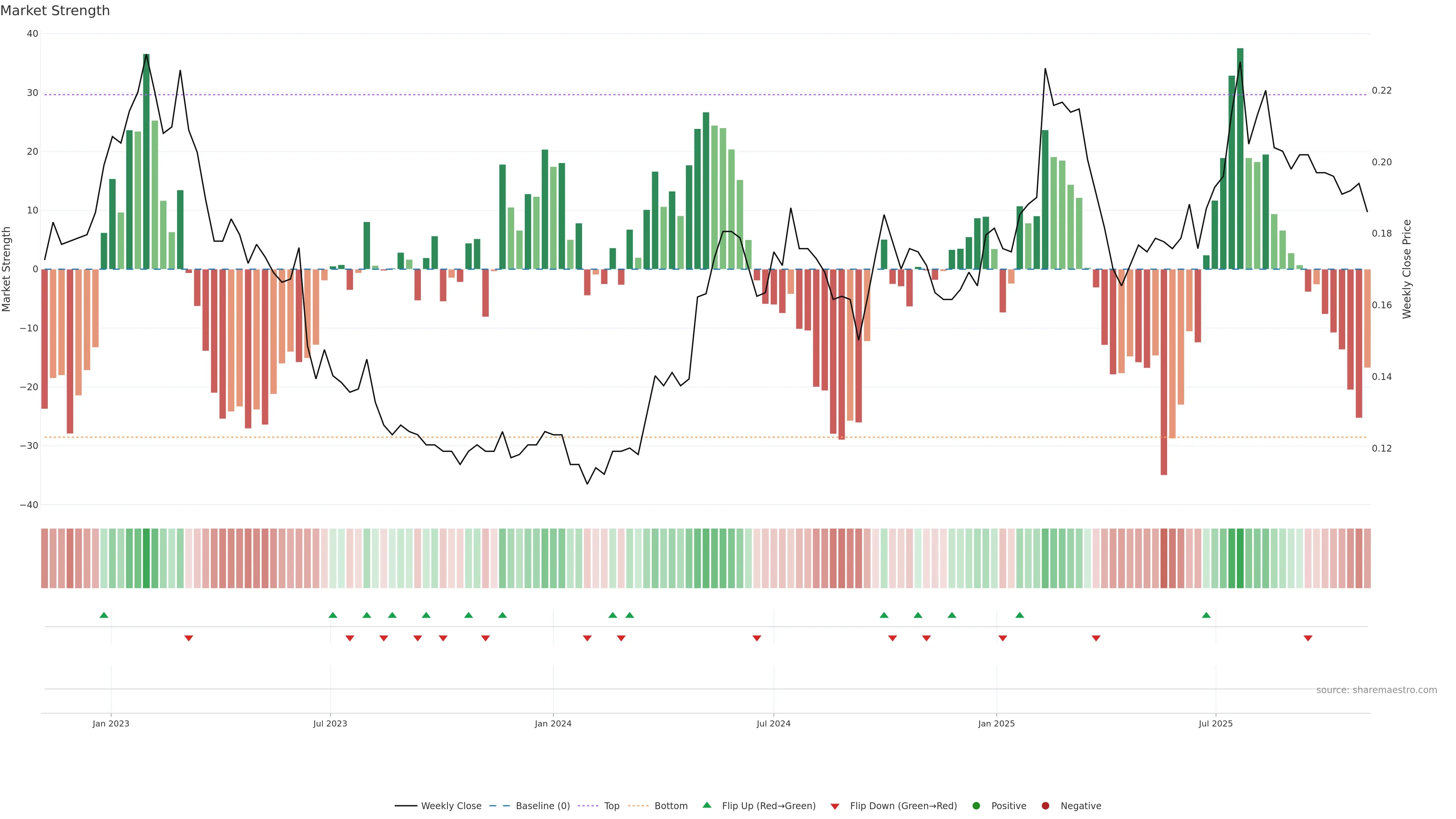Click the red Flip Down legend triangle
The width and height of the screenshot is (1456, 819).
click(x=835, y=806)
